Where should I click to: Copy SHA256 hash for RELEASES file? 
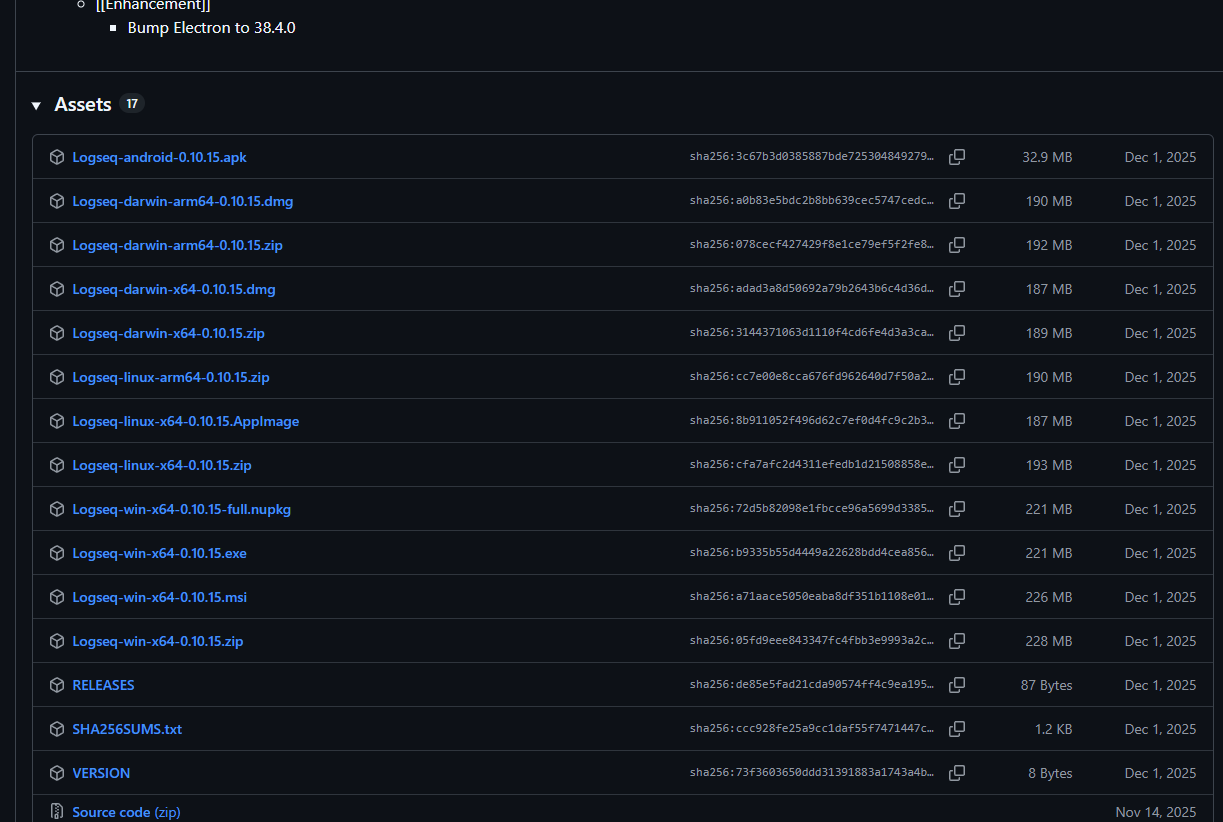(x=957, y=685)
